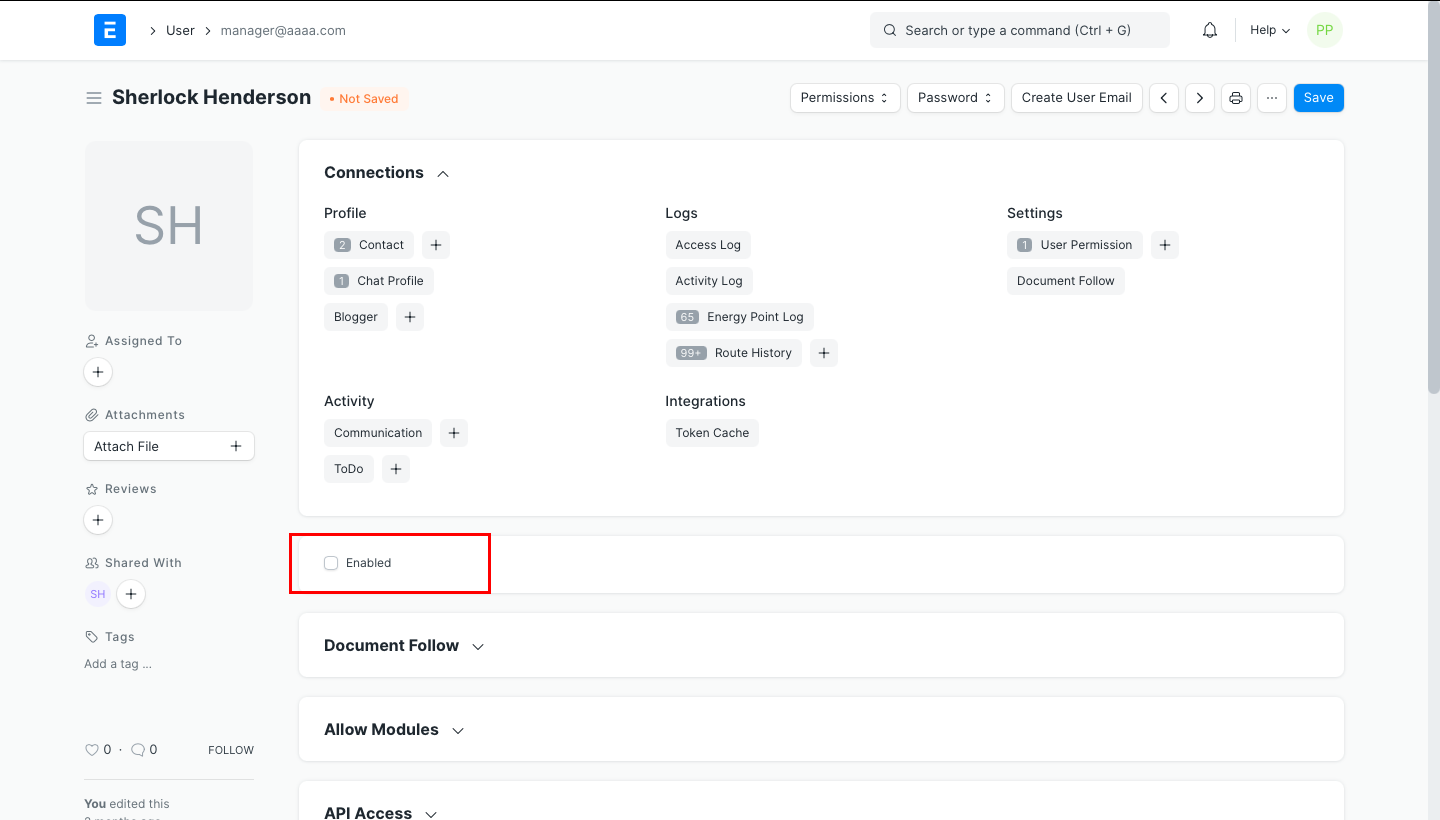Add an Assigned To user
This screenshot has height=820, width=1440.
98,373
